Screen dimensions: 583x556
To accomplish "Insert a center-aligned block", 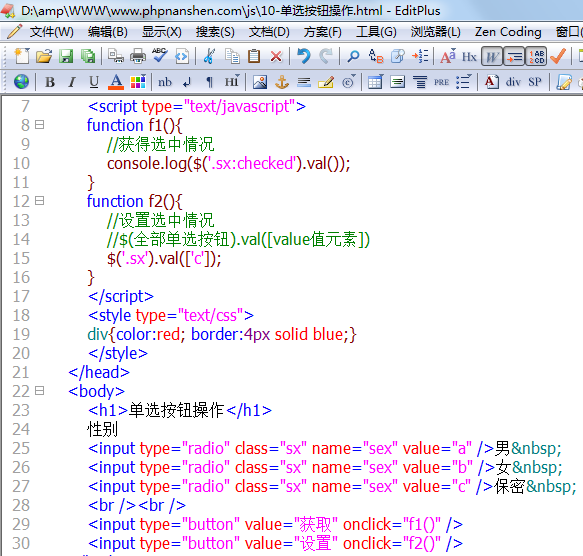I will pyautogui.click(x=397, y=82).
